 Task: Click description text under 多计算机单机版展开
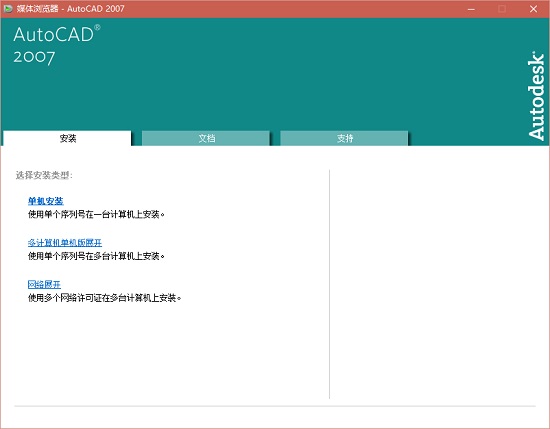tap(96, 256)
